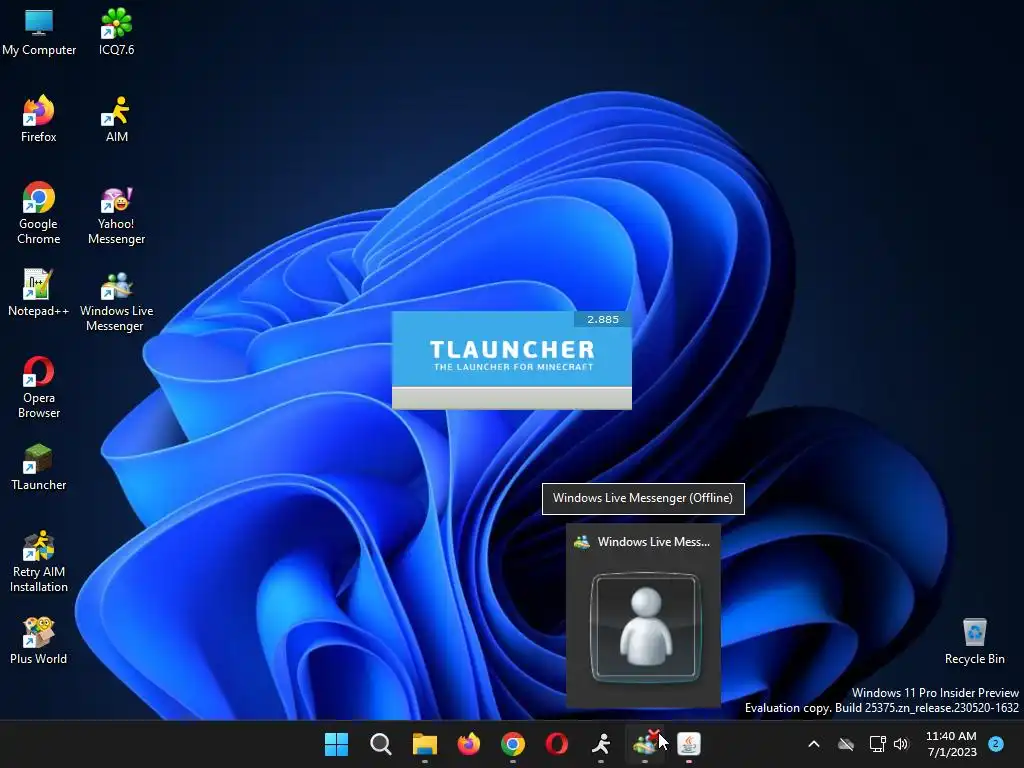Viewport: 1024px width, 768px height.
Task: Select the Firefox desktop shortcut
Action: click(39, 120)
